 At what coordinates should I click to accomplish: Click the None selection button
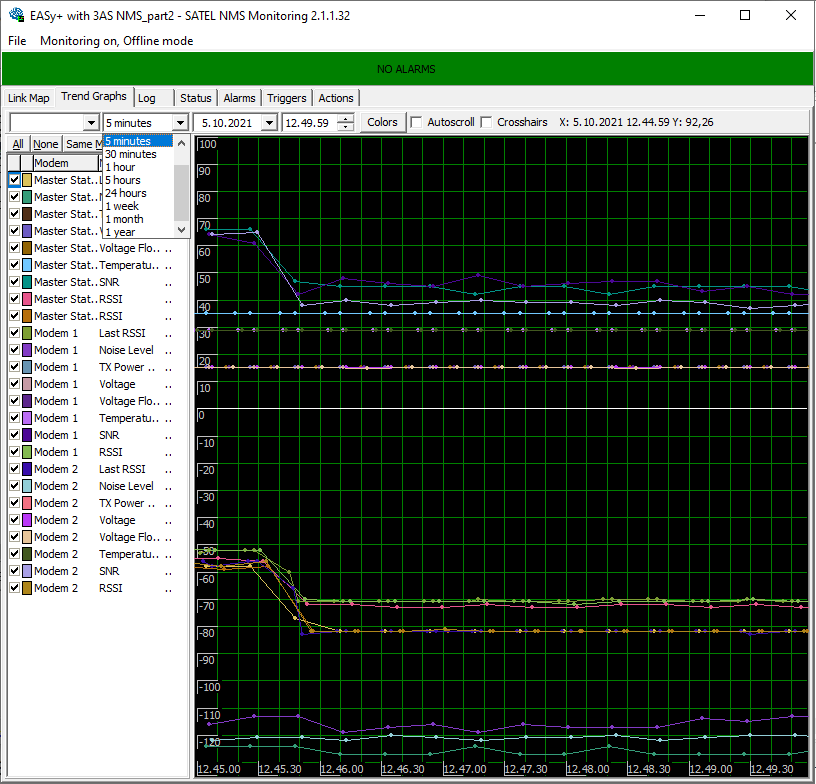[46, 144]
